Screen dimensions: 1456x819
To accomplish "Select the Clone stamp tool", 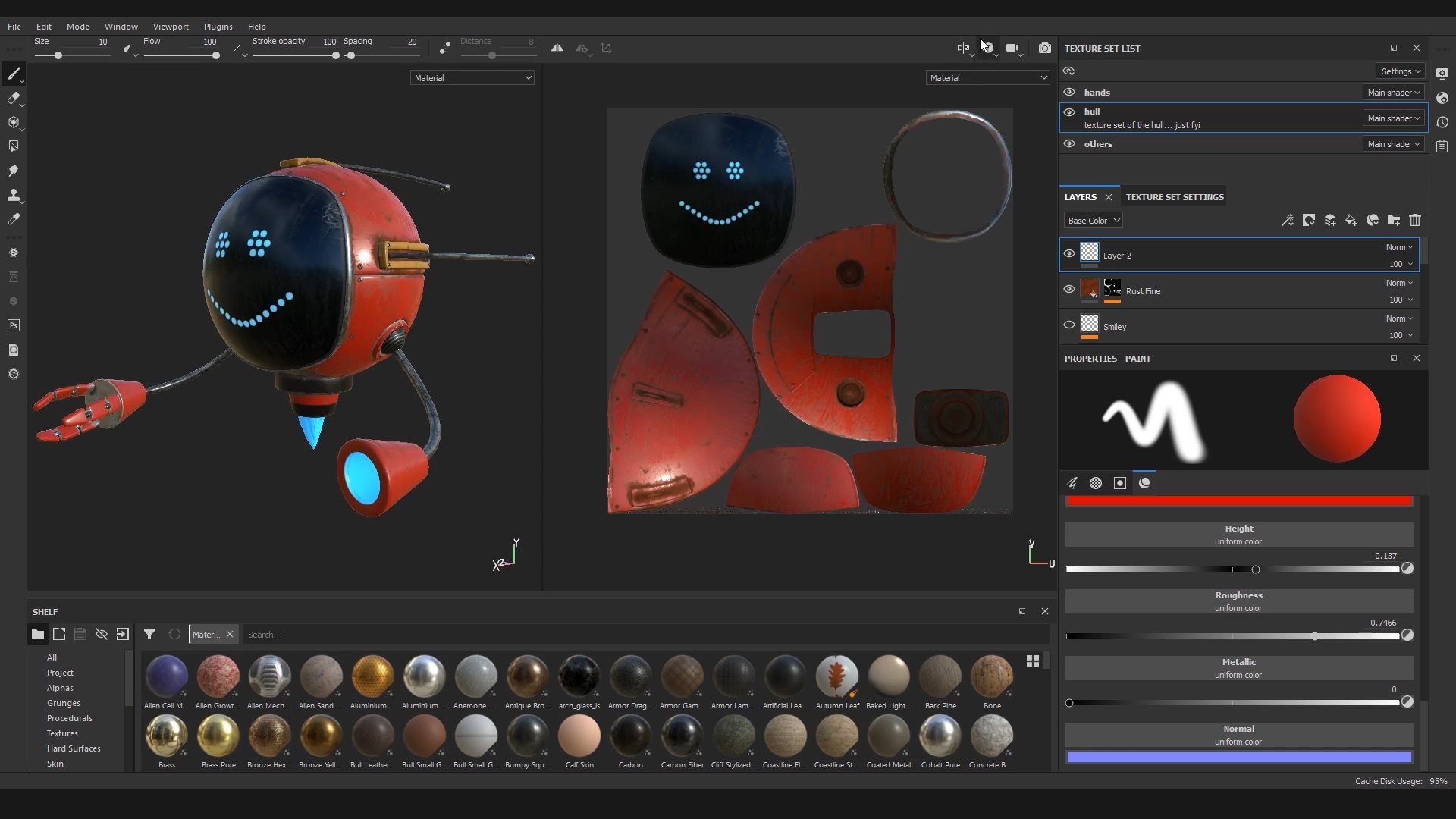I will pos(13,195).
